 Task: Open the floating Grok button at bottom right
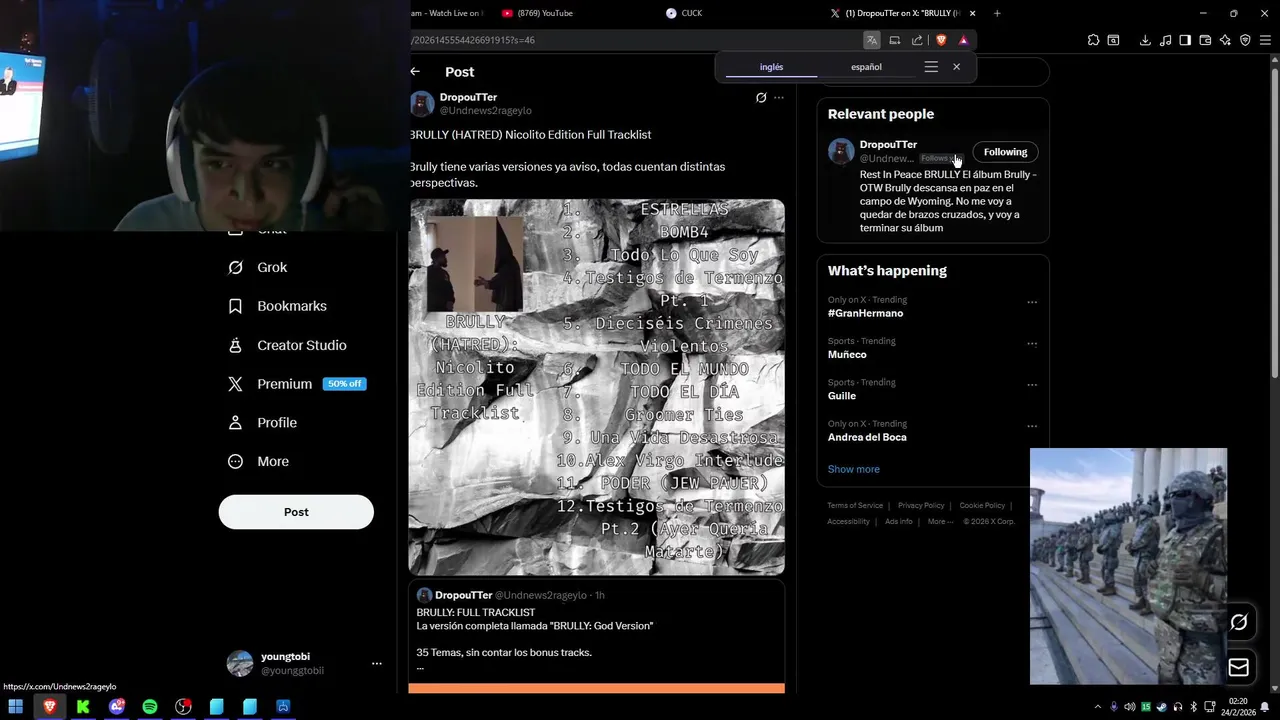coord(1239,622)
